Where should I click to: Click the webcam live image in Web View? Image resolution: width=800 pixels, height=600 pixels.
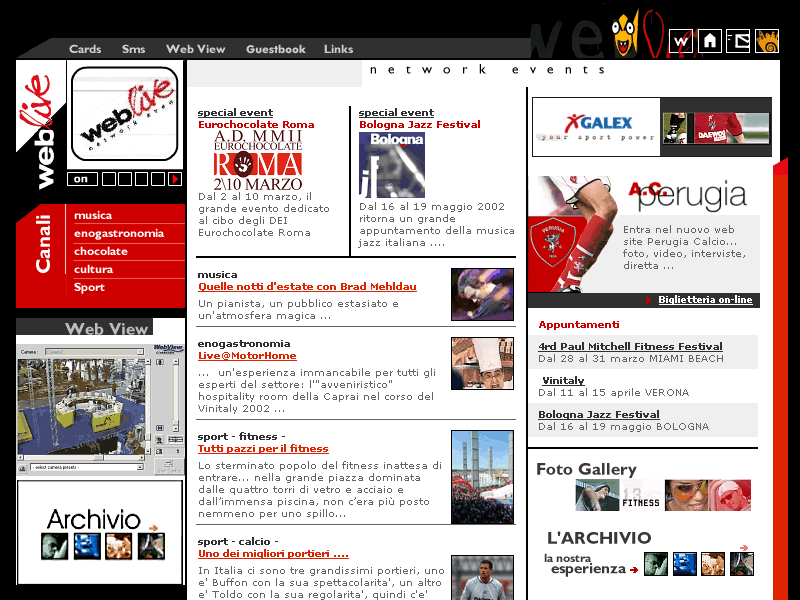(x=82, y=406)
